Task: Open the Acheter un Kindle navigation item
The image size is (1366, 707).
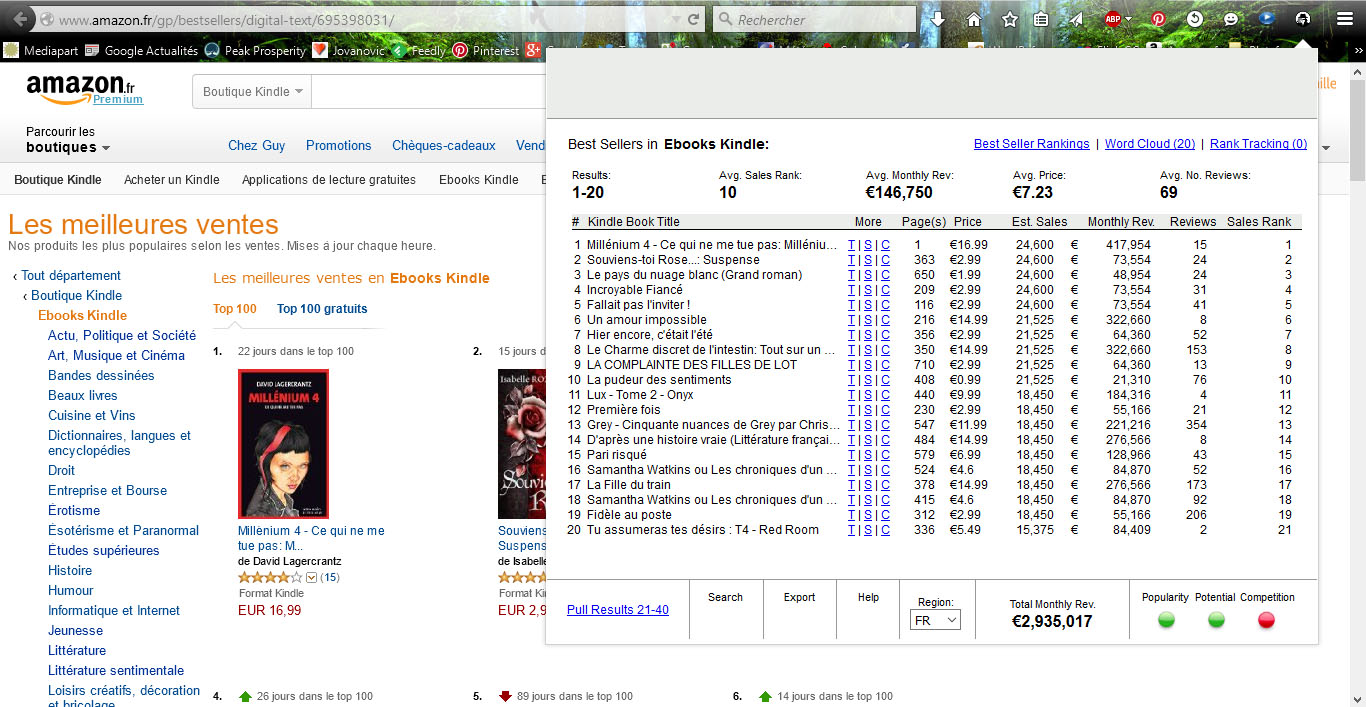Action: tap(172, 180)
